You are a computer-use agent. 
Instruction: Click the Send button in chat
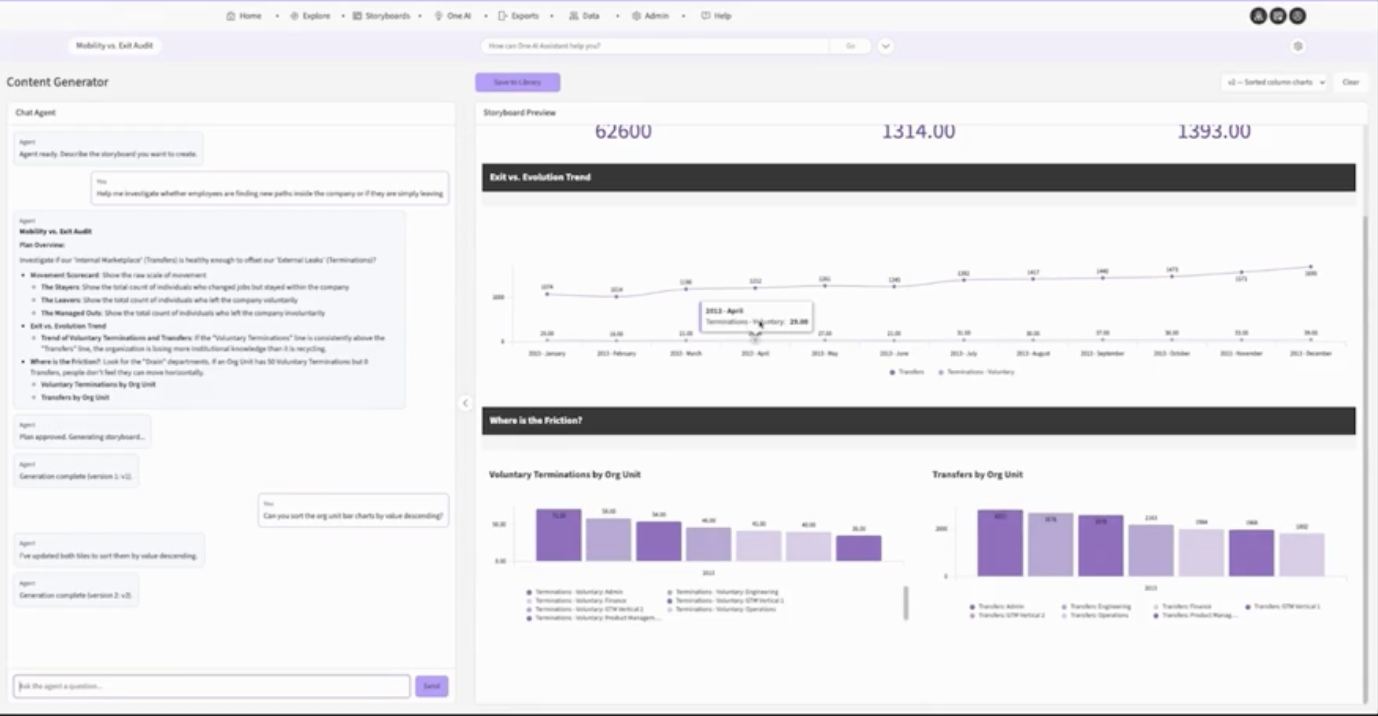tap(432, 686)
